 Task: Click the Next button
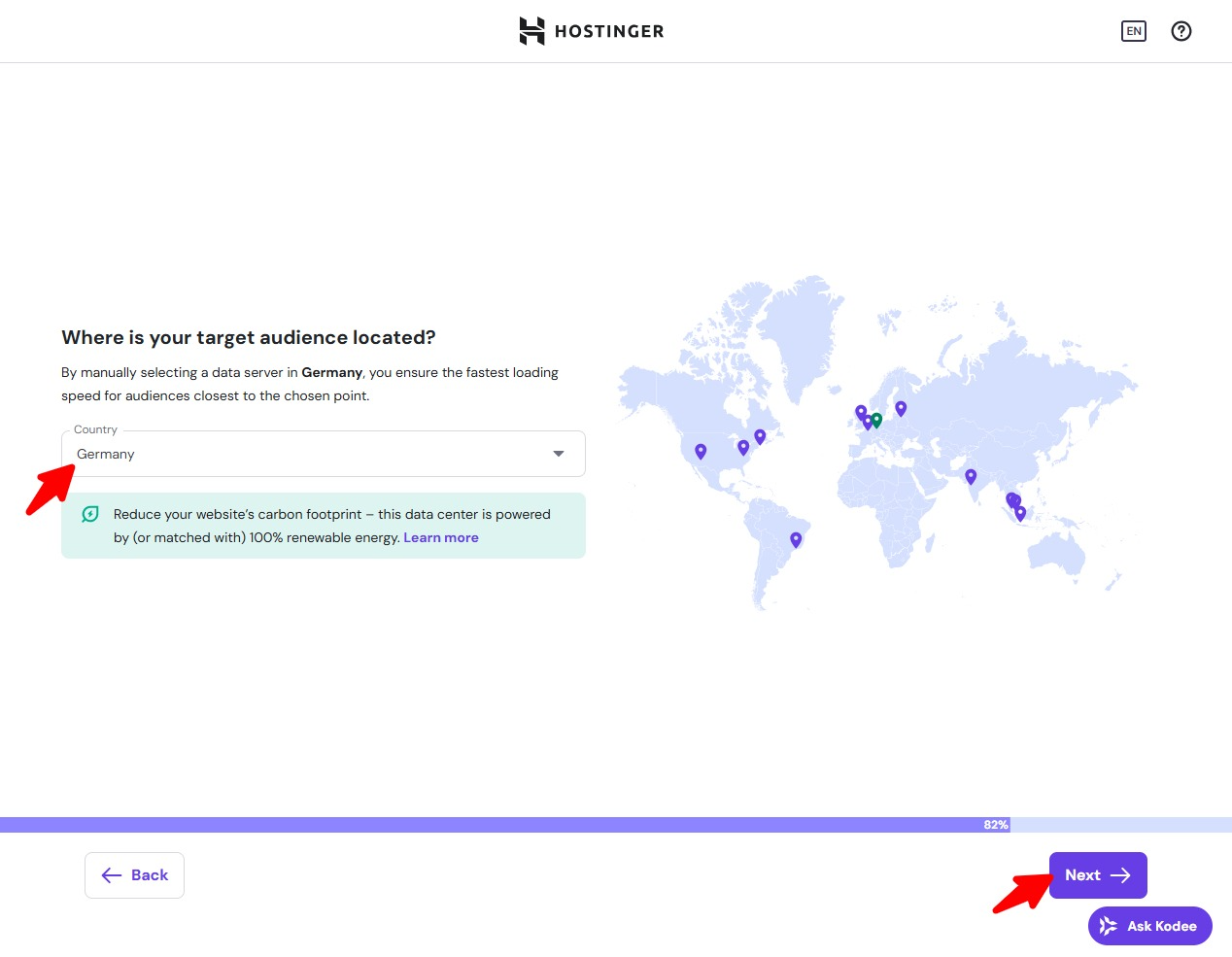(x=1098, y=875)
